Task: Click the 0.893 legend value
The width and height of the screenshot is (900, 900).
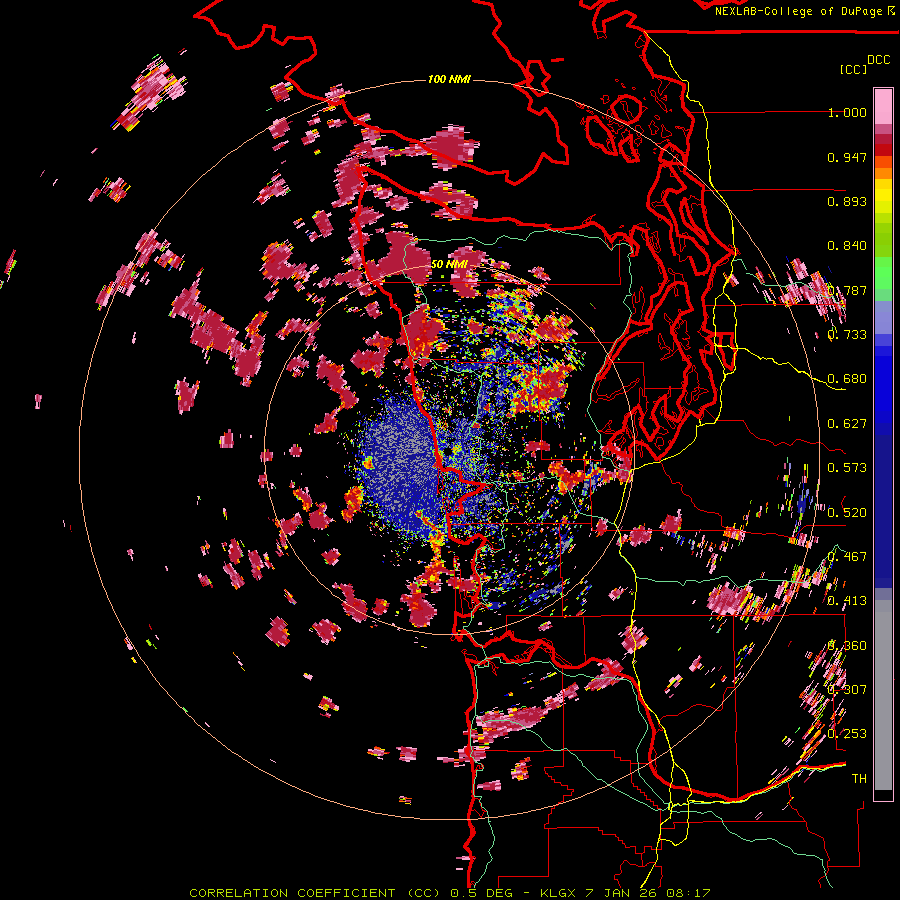Action: tap(847, 201)
